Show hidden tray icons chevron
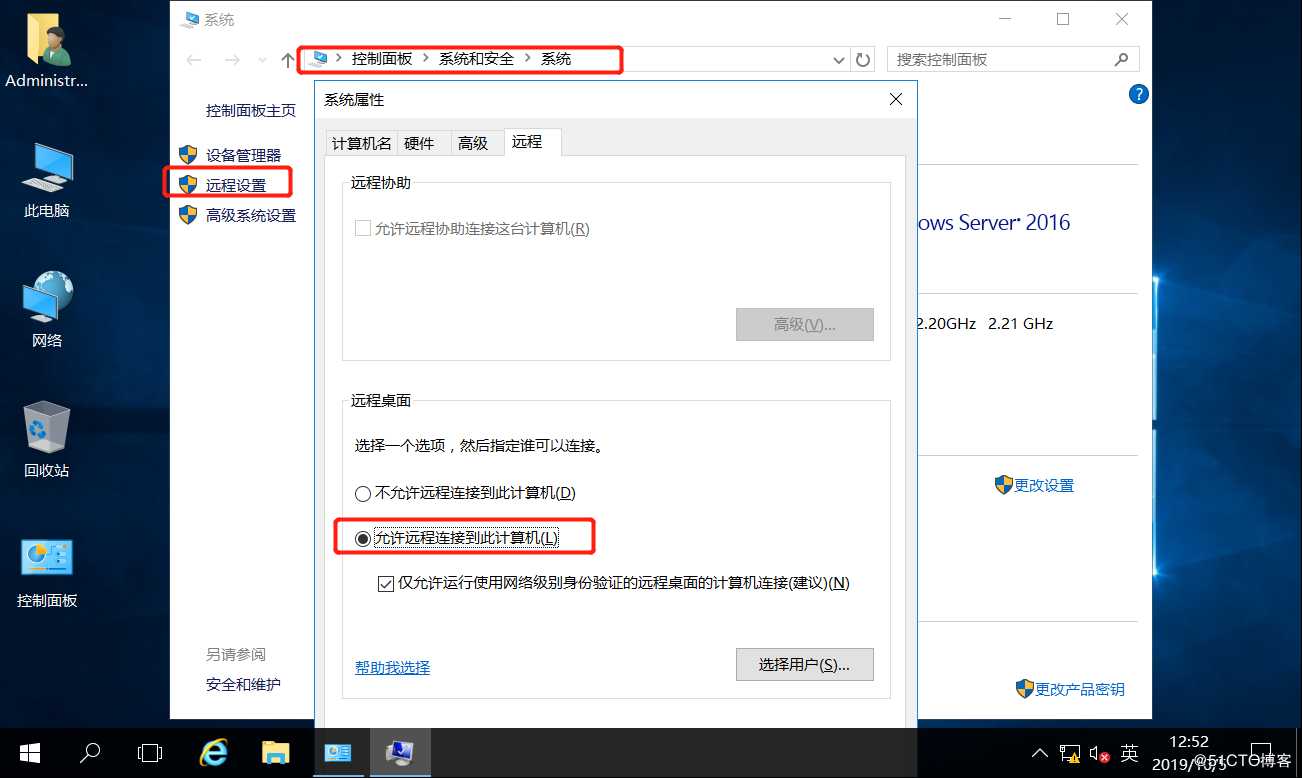Screen dimensions: 1302x778 (1041, 754)
